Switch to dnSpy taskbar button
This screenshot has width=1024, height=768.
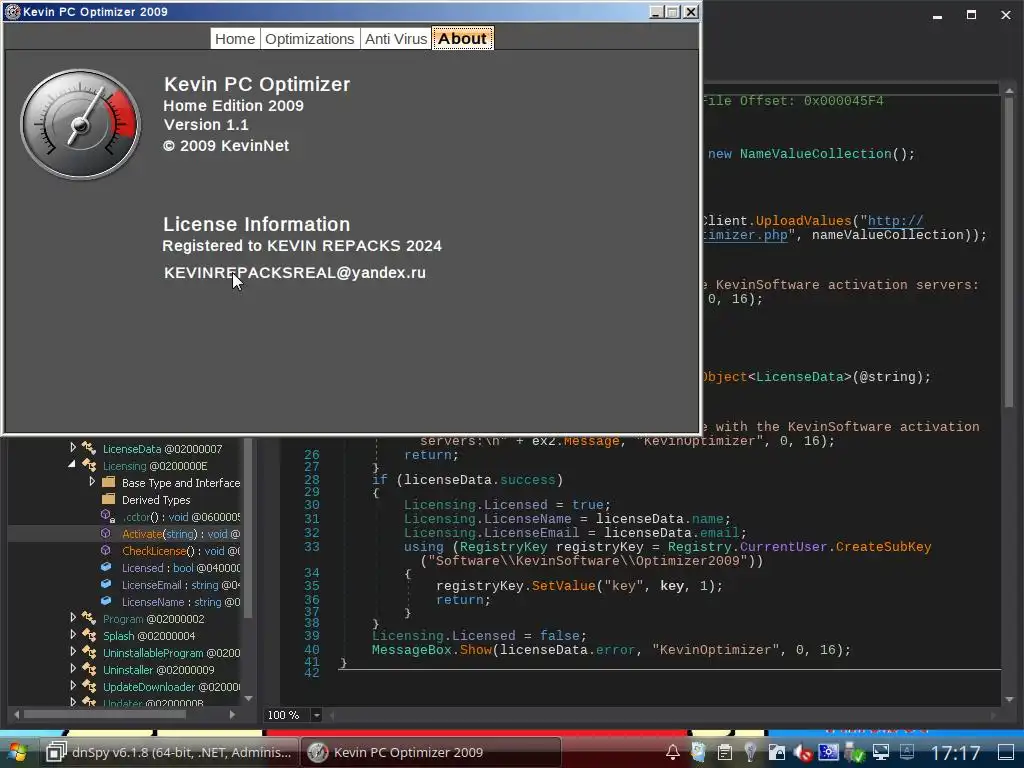(x=168, y=752)
